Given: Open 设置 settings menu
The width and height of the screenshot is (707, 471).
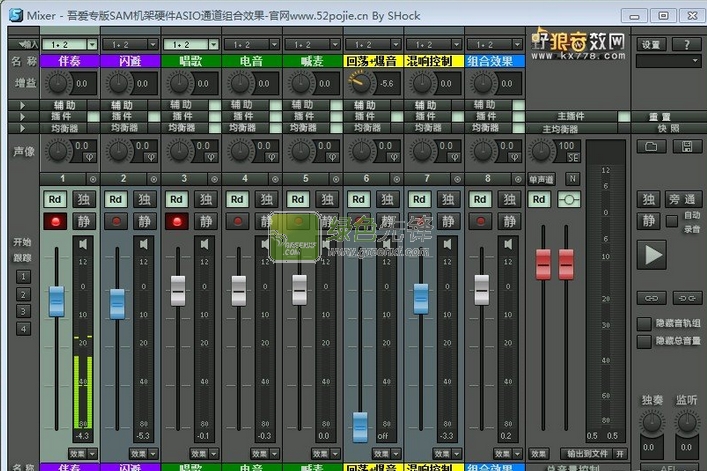Looking at the screenshot, I should point(651,45).
